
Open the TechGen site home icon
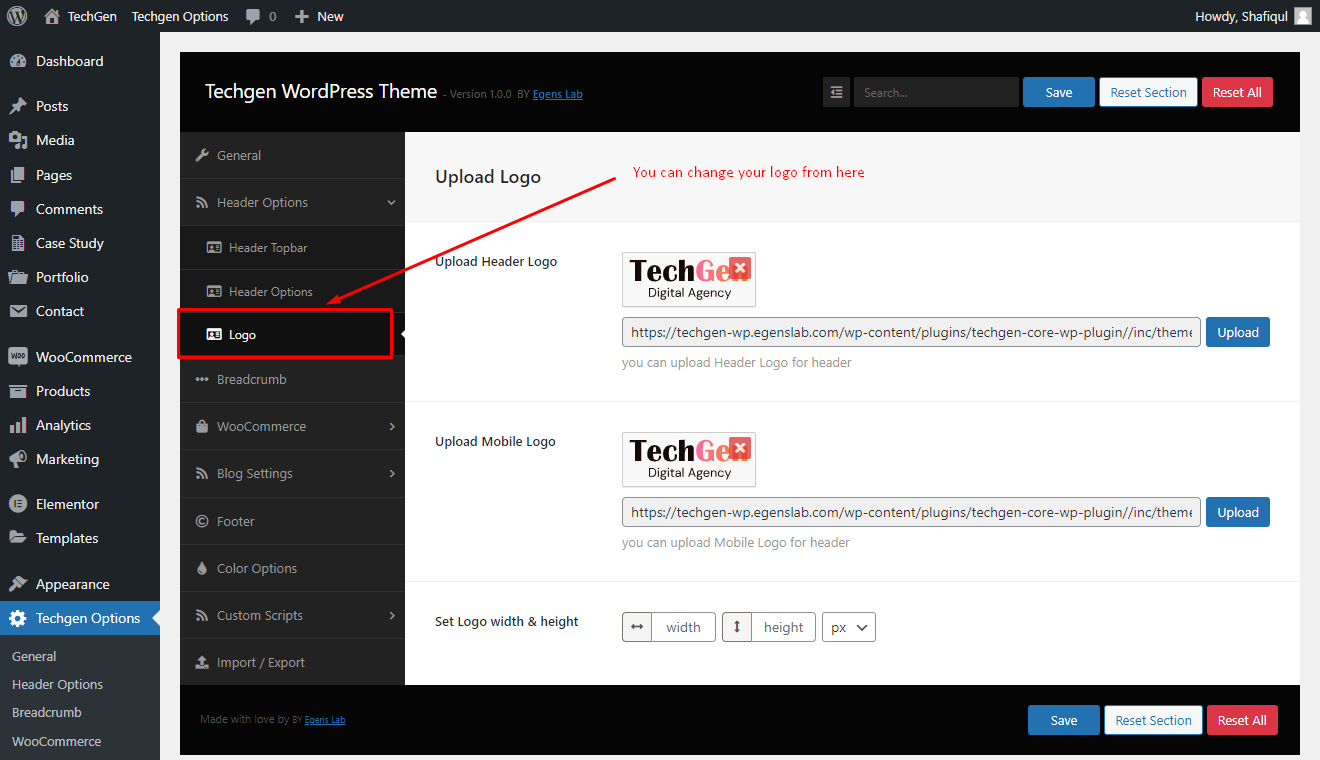pos(52,16)
